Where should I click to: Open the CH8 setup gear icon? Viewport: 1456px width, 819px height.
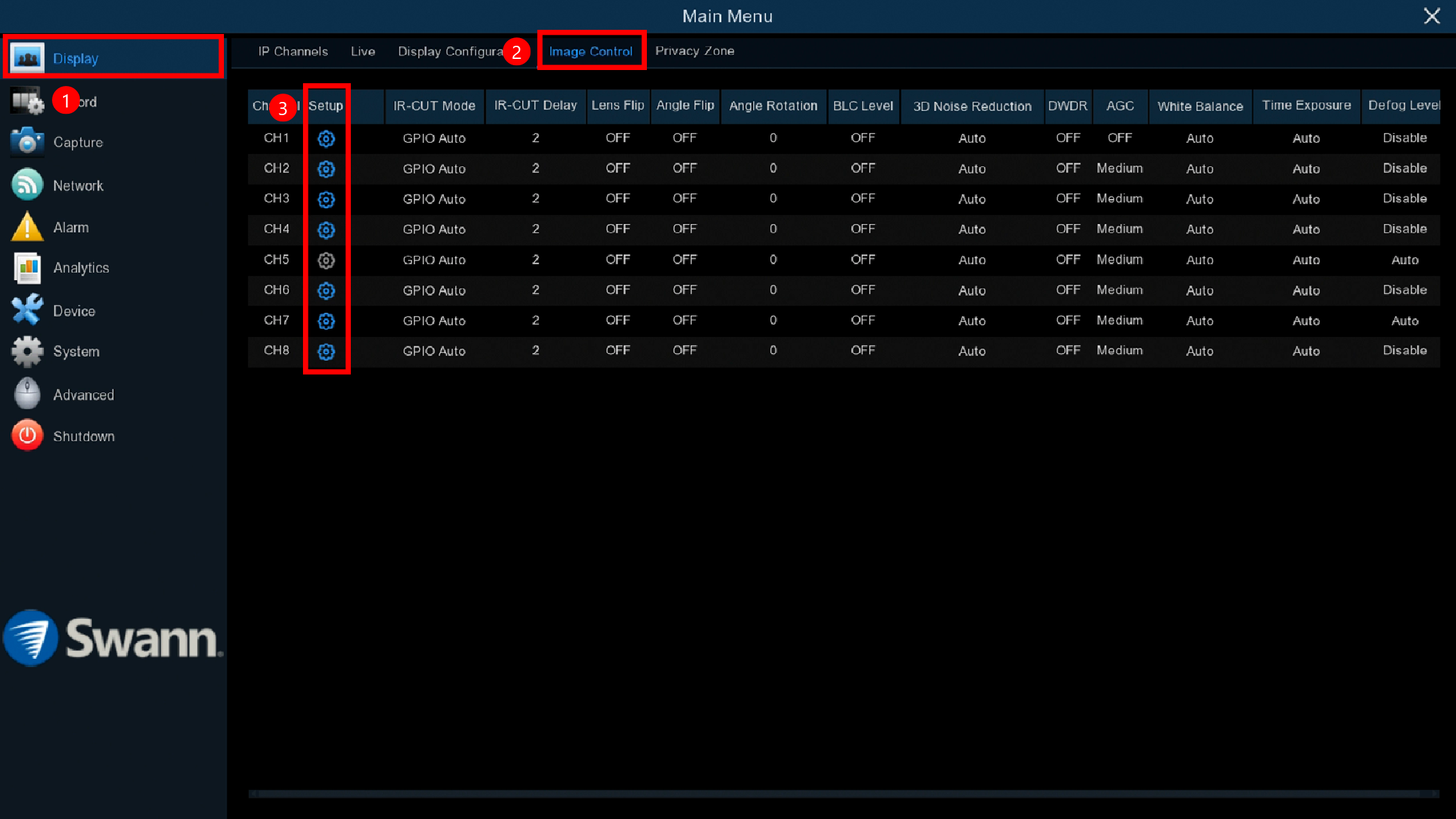[326, 352]
